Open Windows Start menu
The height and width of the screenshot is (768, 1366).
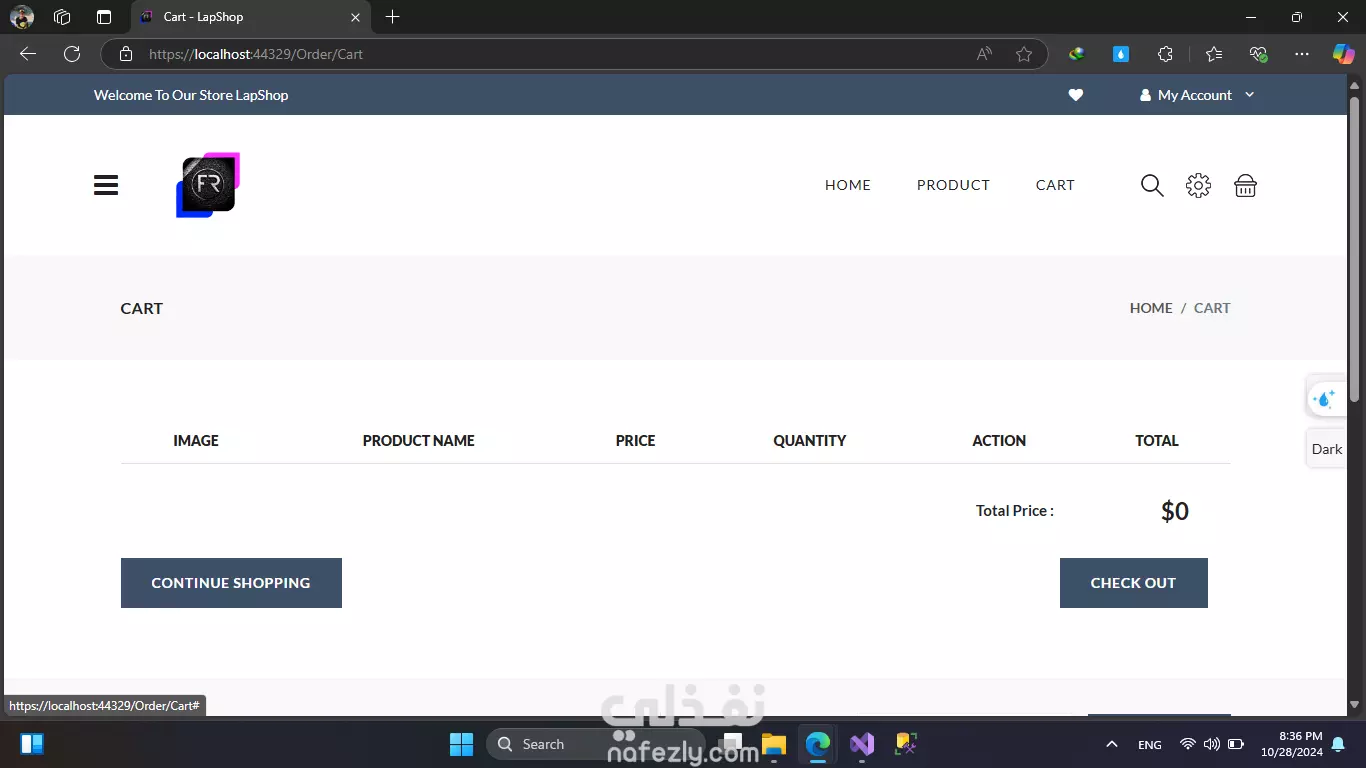[461, 744]
